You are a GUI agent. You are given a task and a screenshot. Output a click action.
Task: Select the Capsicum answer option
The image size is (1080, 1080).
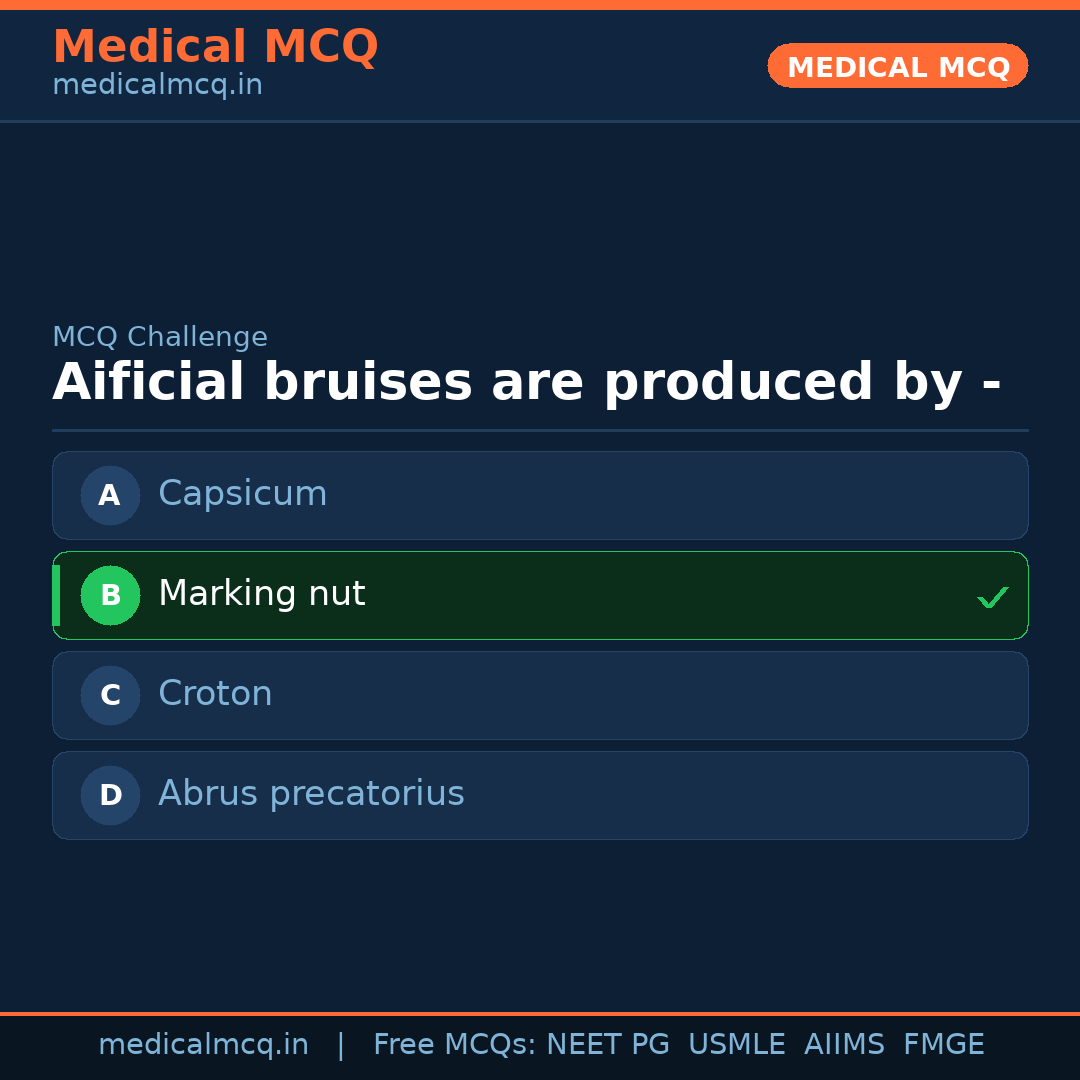pyautogui.click(x=540, y=495)
